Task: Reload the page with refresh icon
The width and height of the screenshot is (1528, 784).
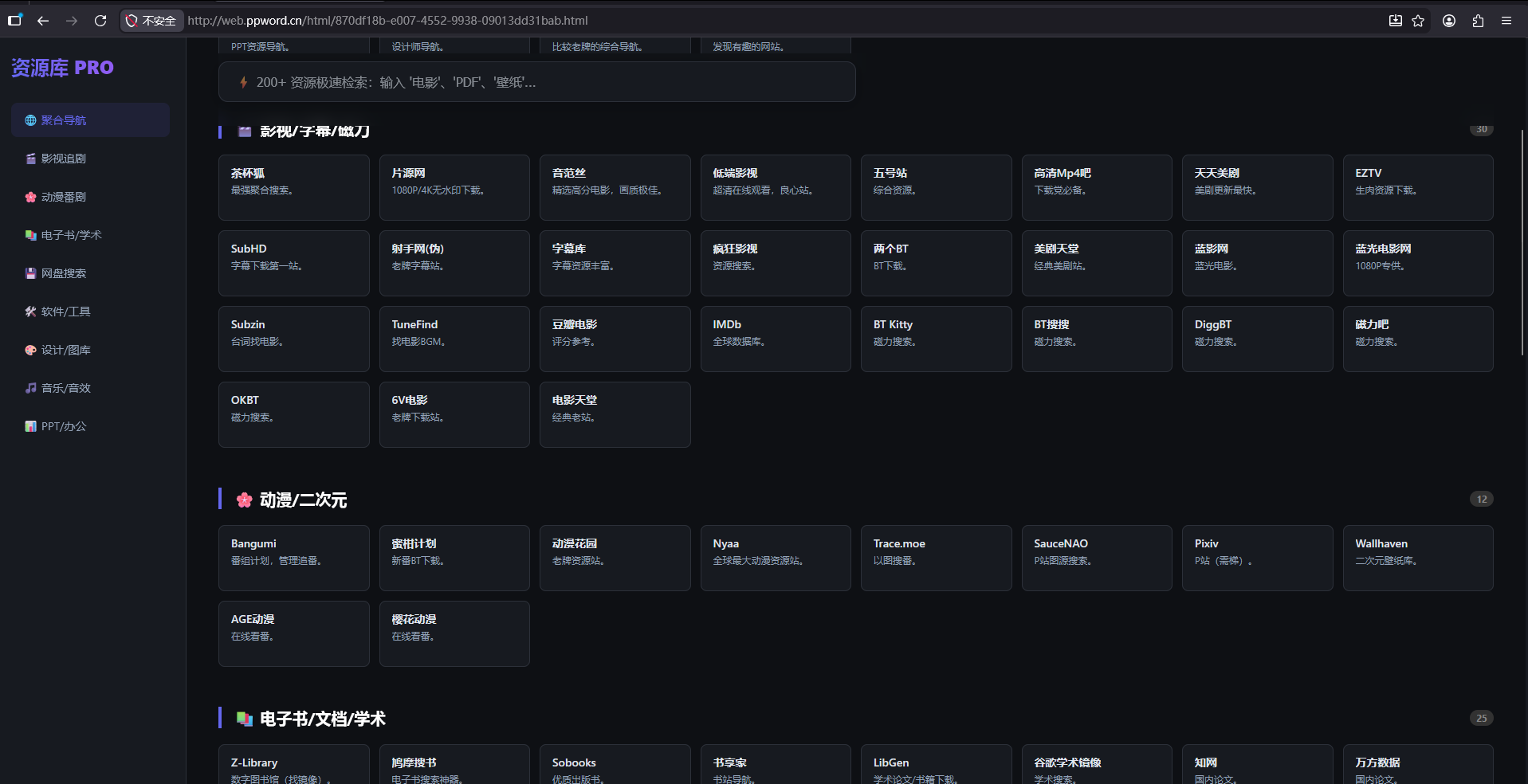Action: click(x=100, y=21)
